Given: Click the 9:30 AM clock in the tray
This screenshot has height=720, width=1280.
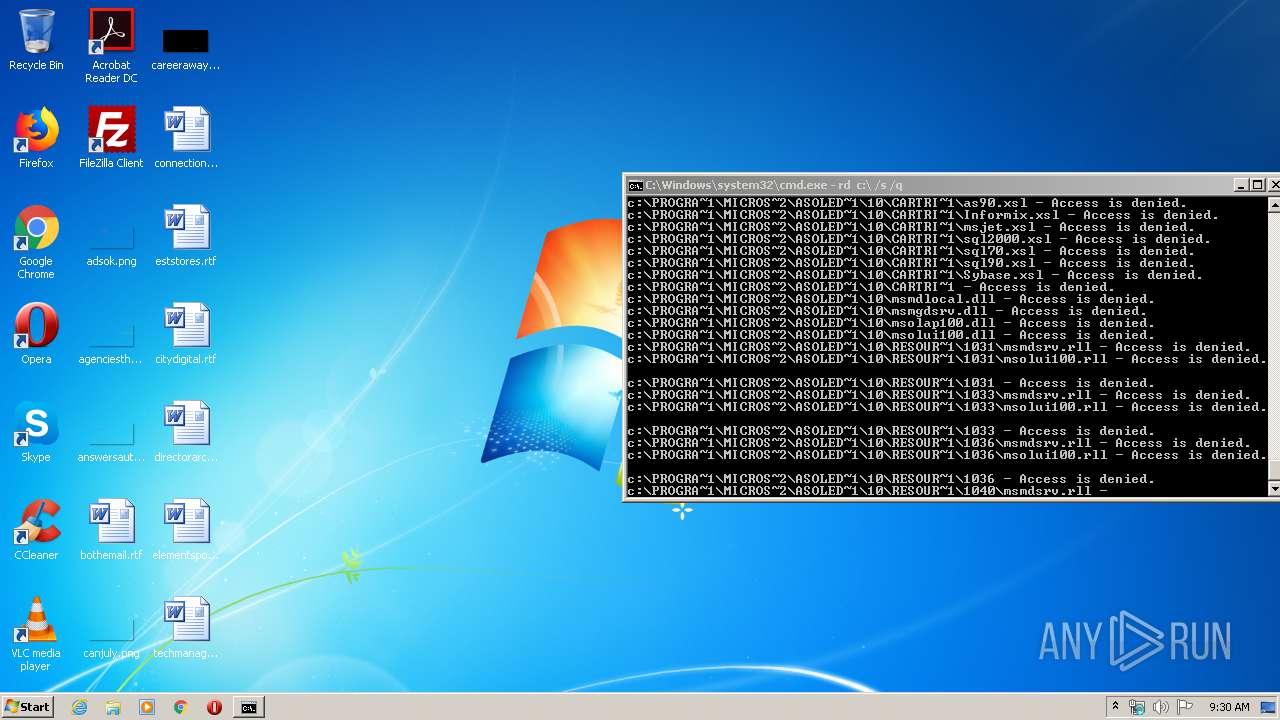Looking at the screenshot, I should click(x=1229, y=707).
